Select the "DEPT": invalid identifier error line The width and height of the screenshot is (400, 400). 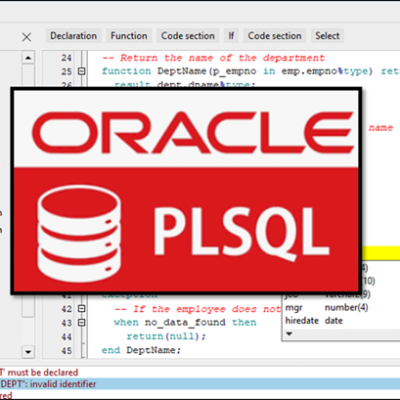pos(200,384)
